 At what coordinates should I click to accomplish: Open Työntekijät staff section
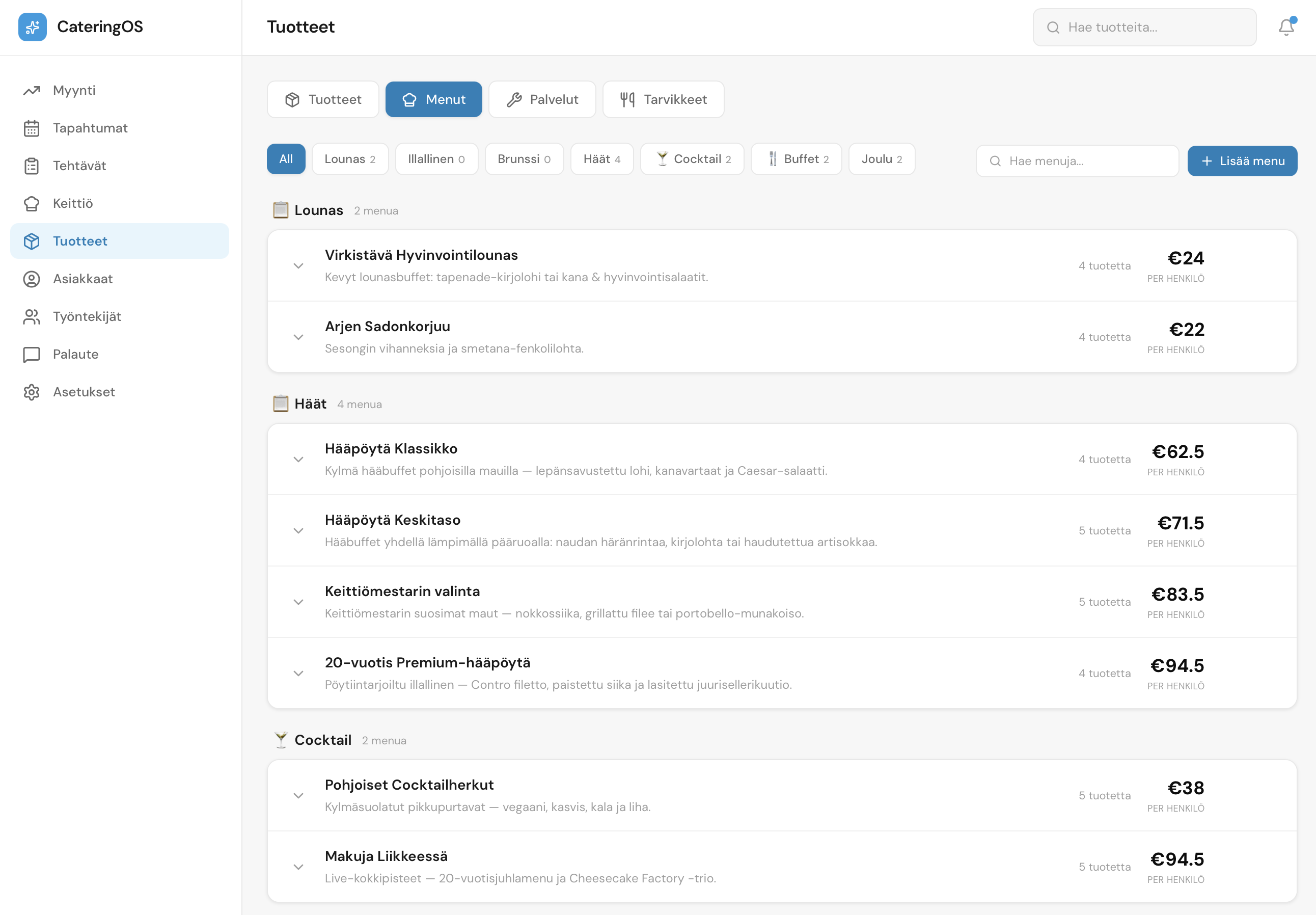point(87,316)
